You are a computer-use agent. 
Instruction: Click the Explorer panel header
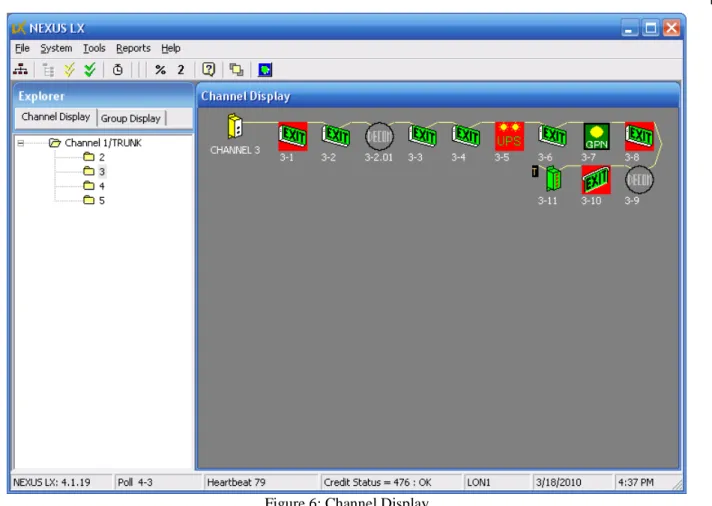(x=103, y=96)
